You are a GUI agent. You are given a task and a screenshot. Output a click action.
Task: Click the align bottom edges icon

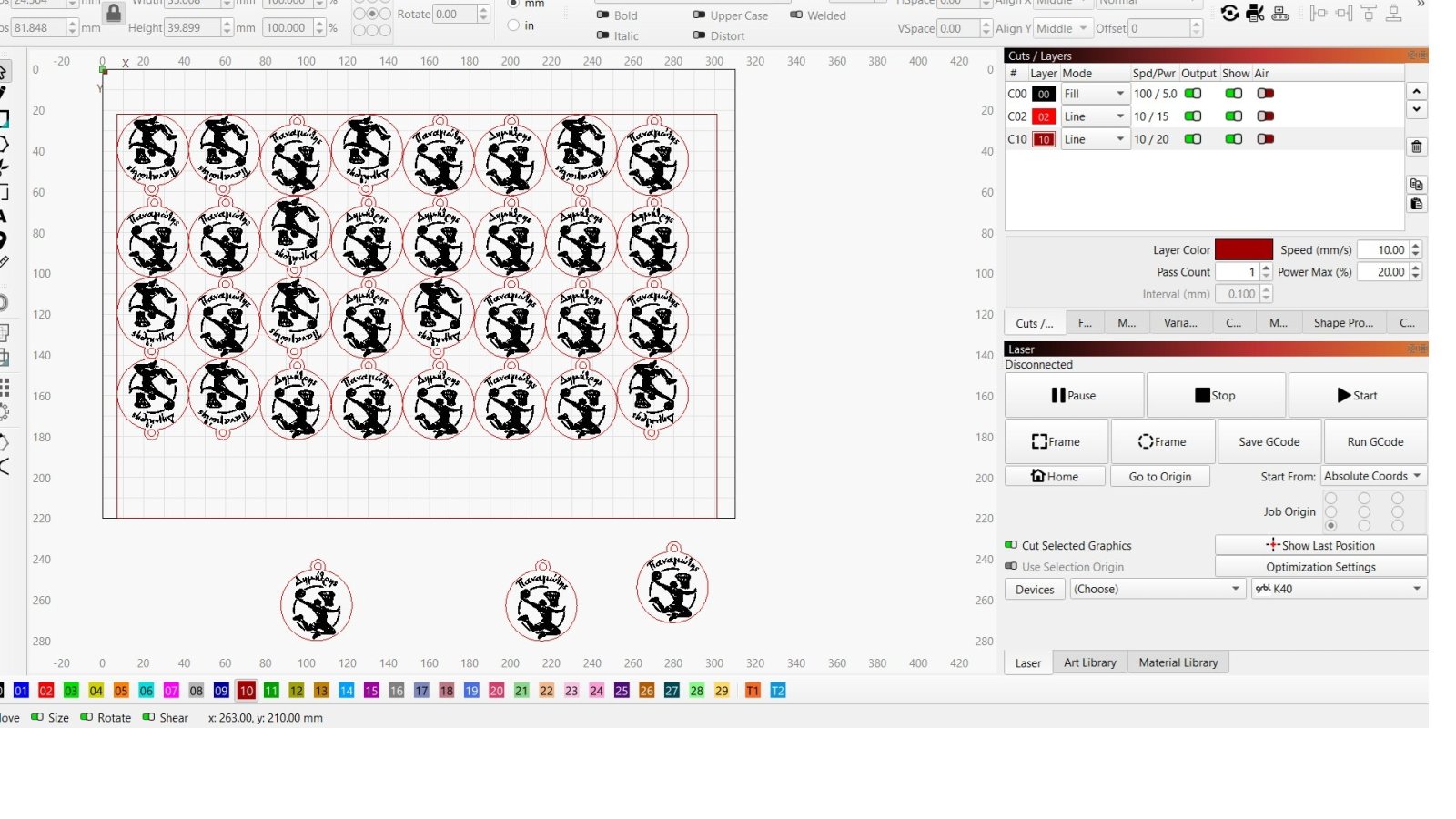click(x=1393, y=13)
